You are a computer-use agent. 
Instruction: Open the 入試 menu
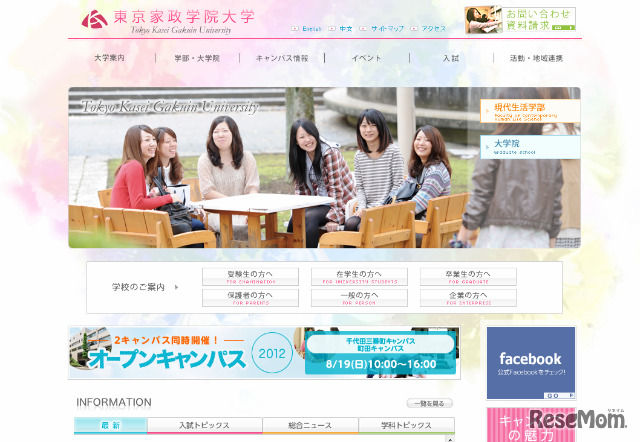pyautogui.click(x=451, y=58)
